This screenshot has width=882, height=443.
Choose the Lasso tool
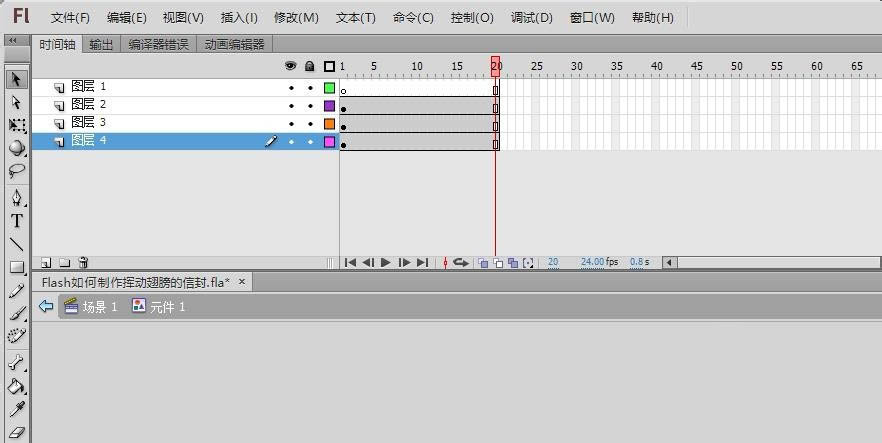coord(16,171)
